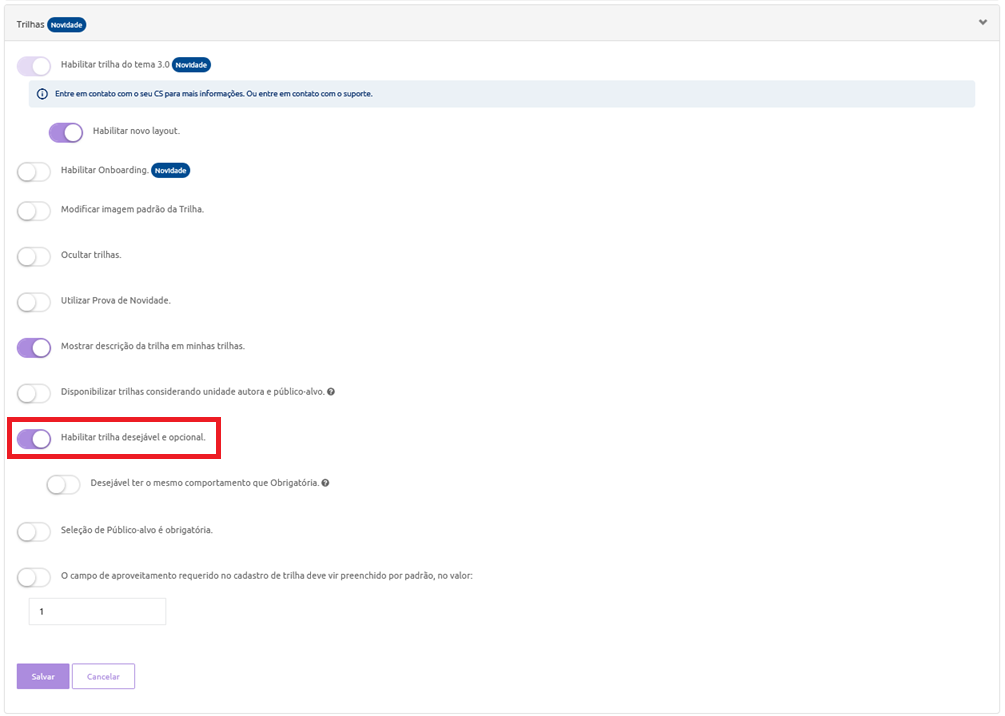The width and height of the screenshot is (1005, 716).
Task: Turn off 'Habilitar trilha desejável e opcional'
Action: 34,439
